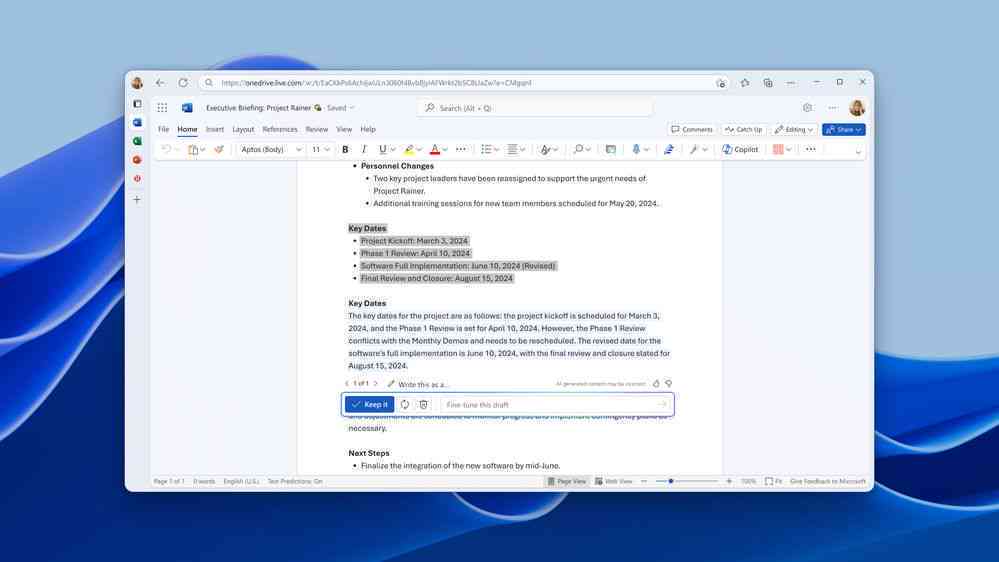Switch to Web View mode

click(x=614, y=481)
